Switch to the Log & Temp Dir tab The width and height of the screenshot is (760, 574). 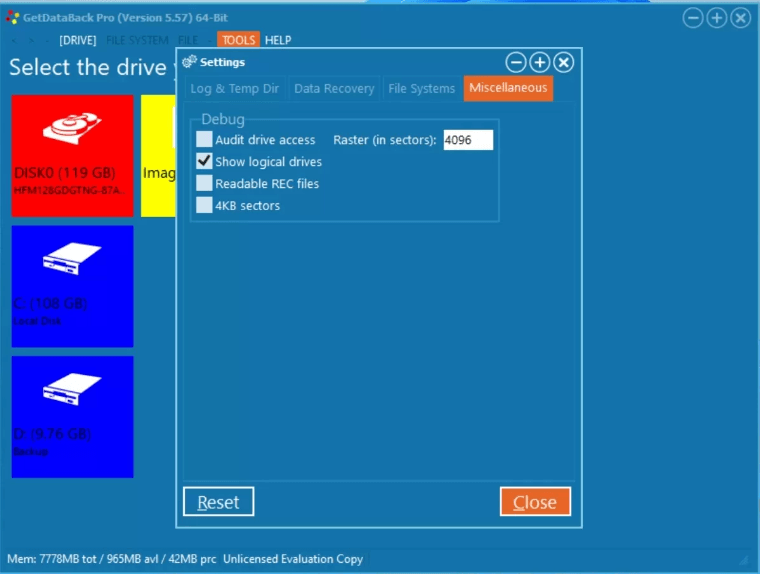[x=235, y=89]
